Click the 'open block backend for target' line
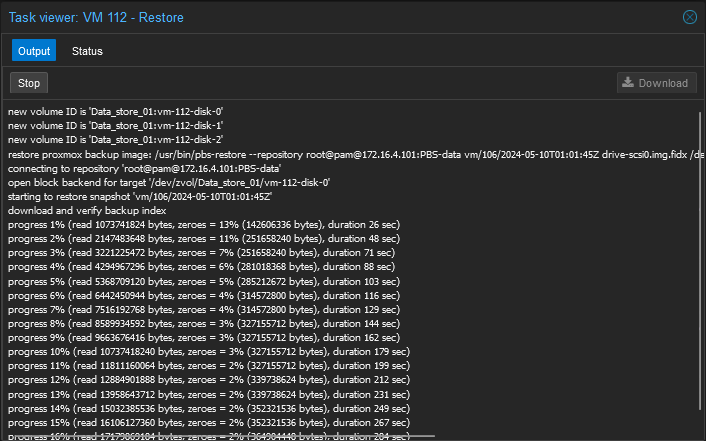The image size is (706, 441). click(x=169, y=182)
